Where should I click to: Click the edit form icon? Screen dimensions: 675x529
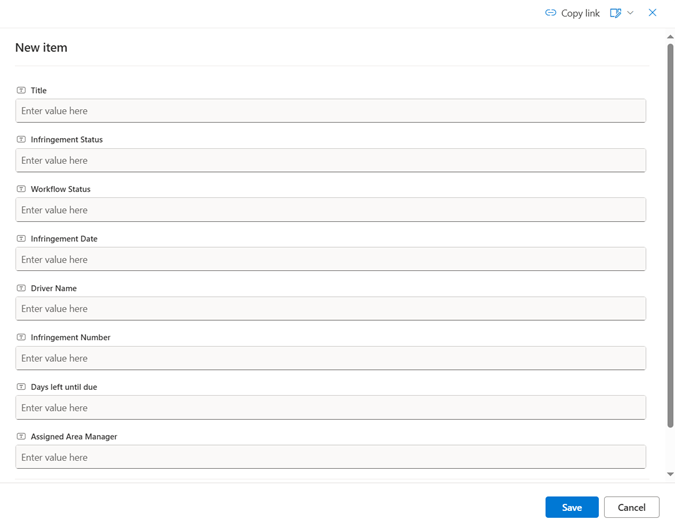click(x=616, y=13)
